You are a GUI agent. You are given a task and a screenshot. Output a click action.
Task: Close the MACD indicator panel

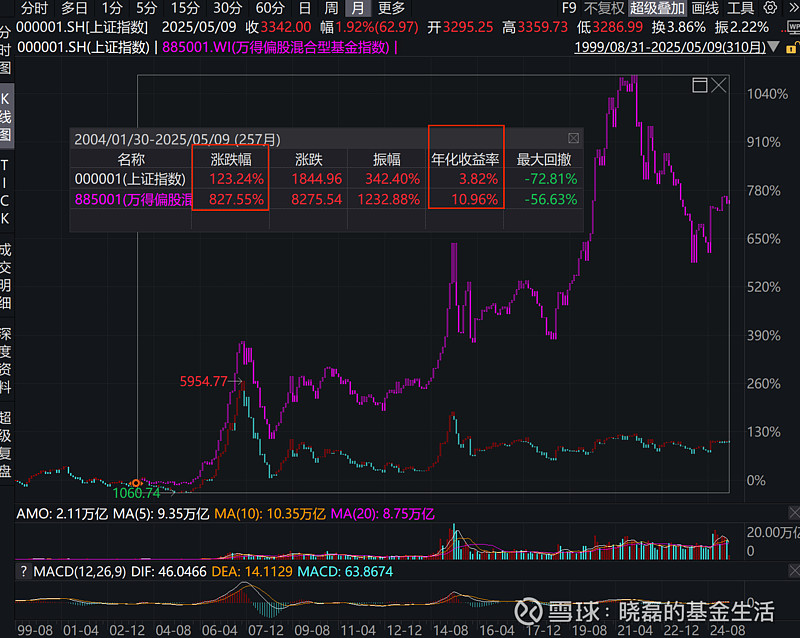click(794, 570)
